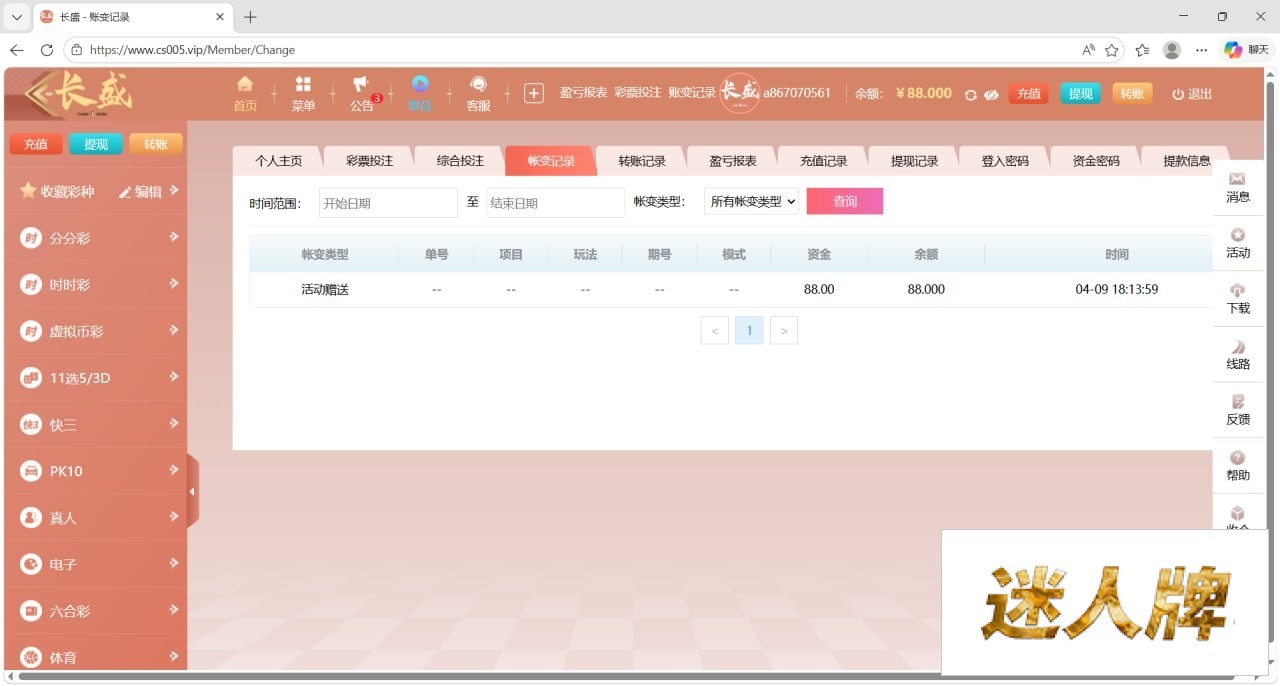Click the 反馈 feedback icon in right sidebar
1280x686 pixels.
tap(1238, 402)
